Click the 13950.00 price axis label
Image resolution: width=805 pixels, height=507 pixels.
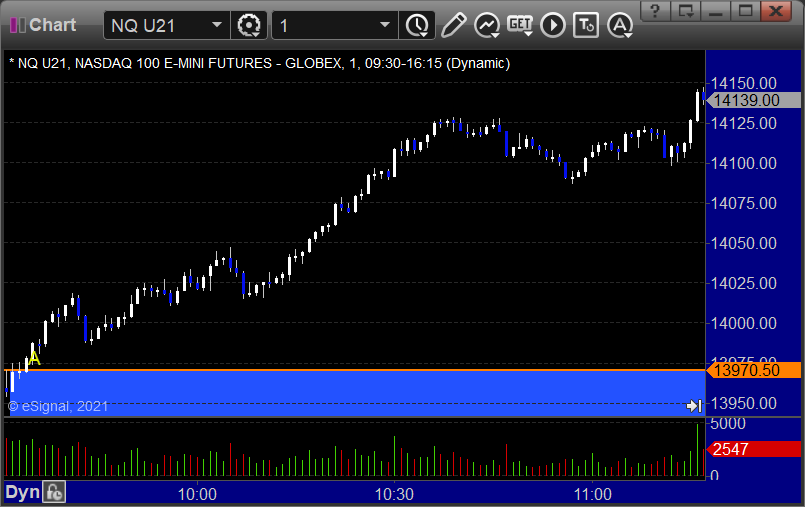743,403
